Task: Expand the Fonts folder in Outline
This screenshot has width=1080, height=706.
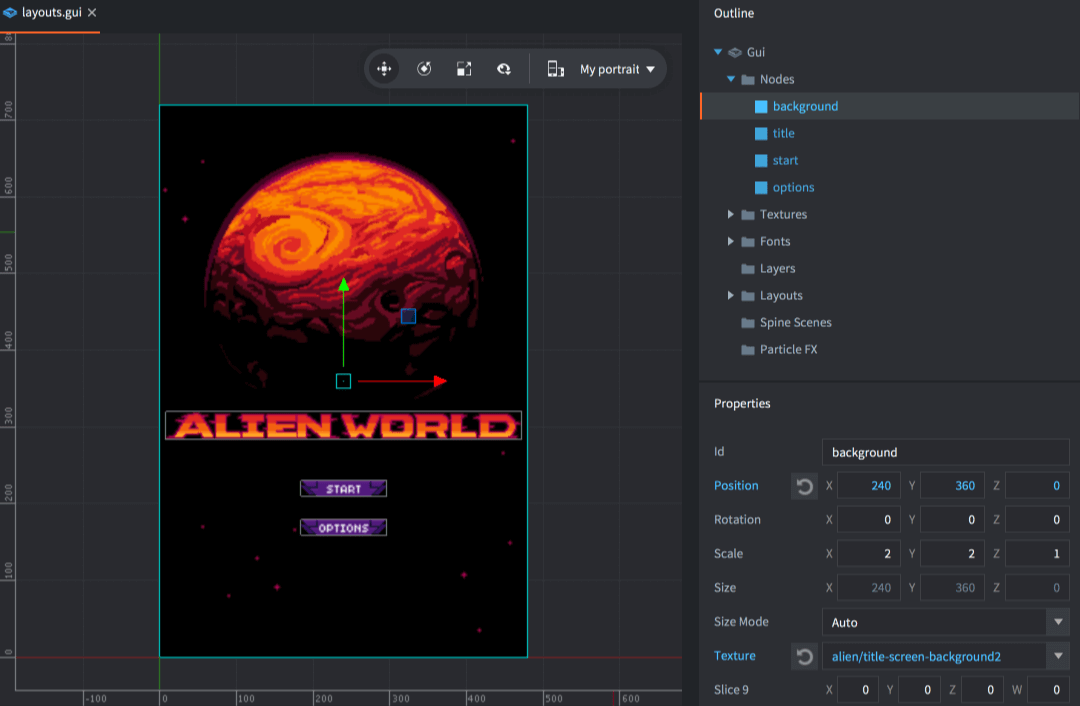Action: (x=731, y=242)
